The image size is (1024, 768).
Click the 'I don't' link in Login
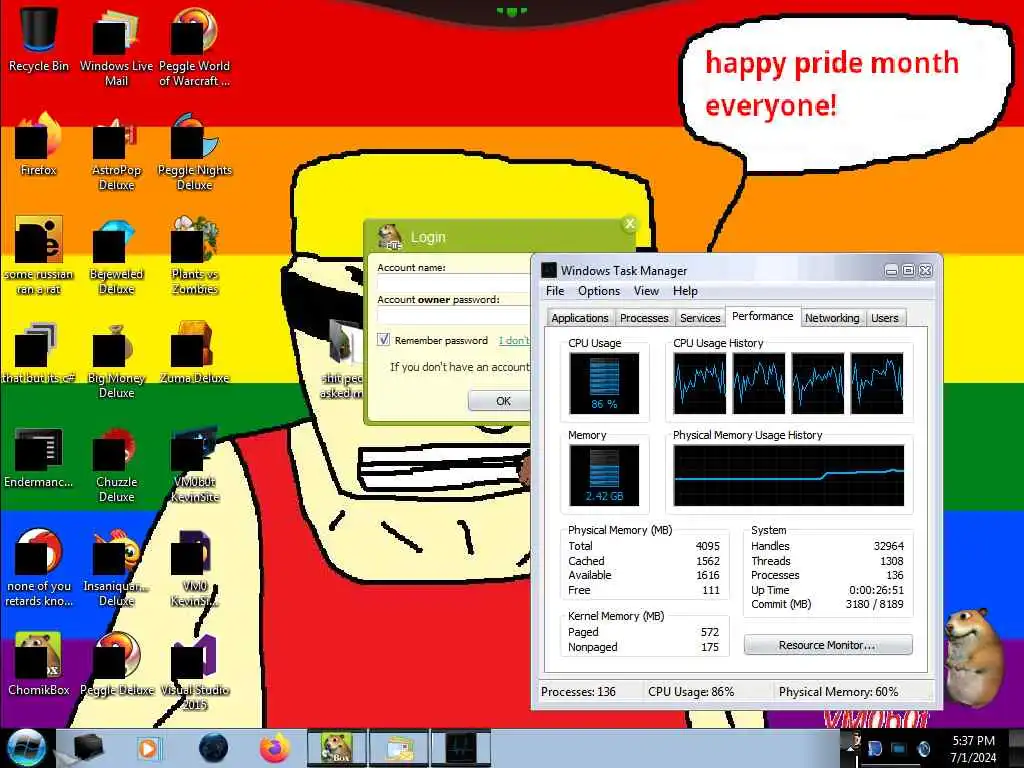[x=514, y=340]
